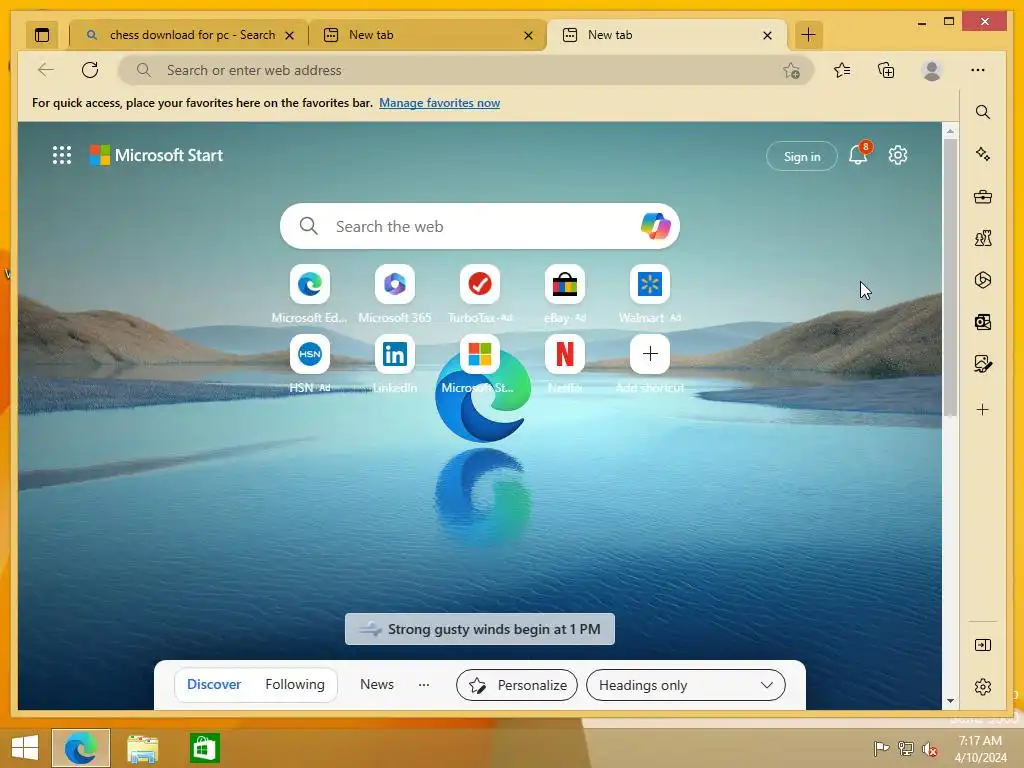Open sidebar Games chess icon

982,238
